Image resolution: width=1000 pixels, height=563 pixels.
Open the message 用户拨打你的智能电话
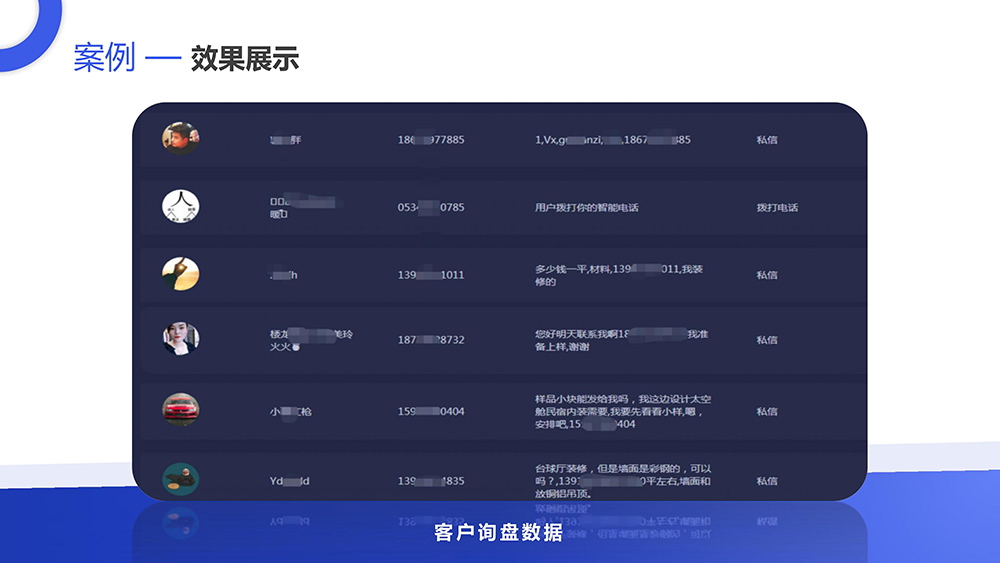(587, 208)
